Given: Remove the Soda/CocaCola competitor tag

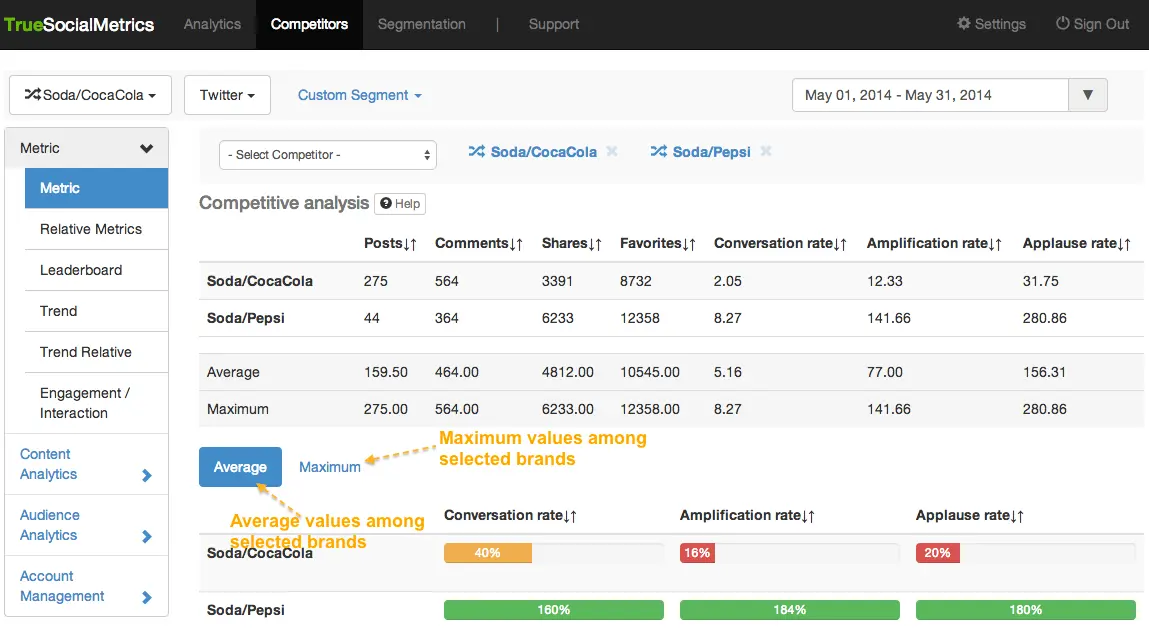Looking at the screenshot, I should [612, 152].
